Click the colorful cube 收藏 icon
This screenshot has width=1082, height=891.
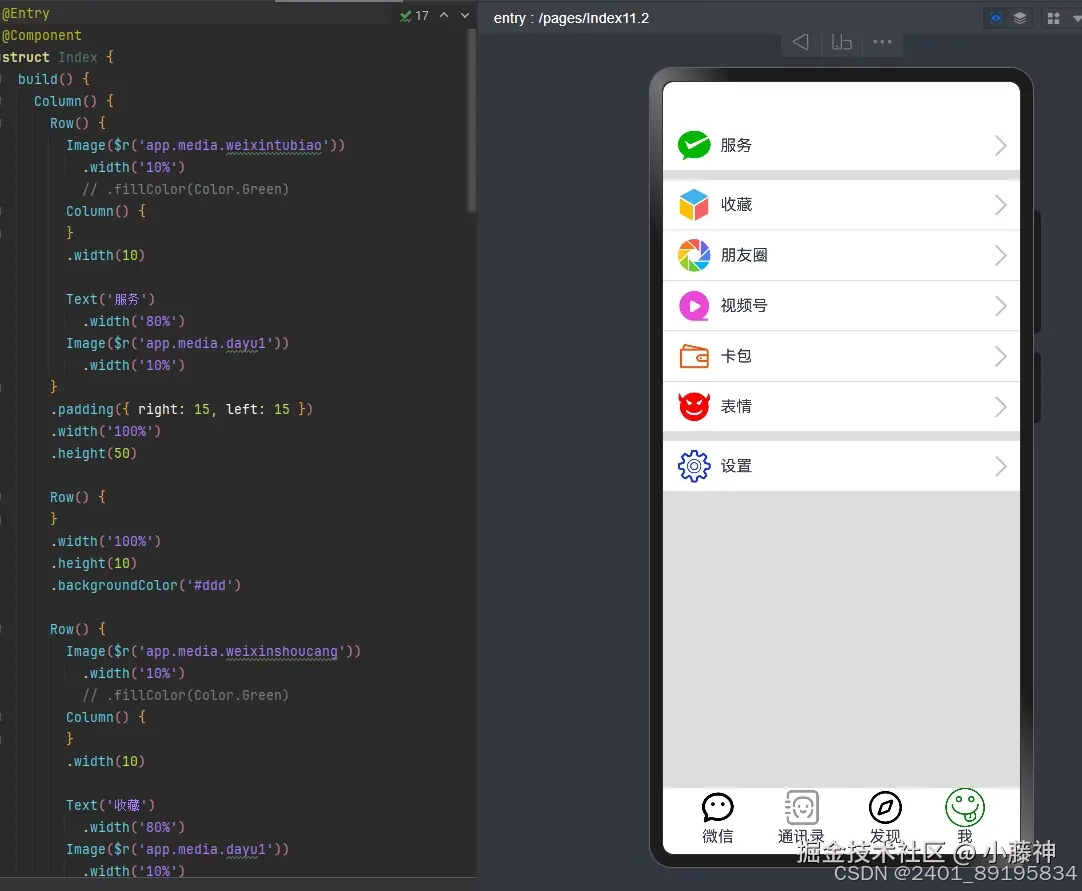tap(694, 204)
